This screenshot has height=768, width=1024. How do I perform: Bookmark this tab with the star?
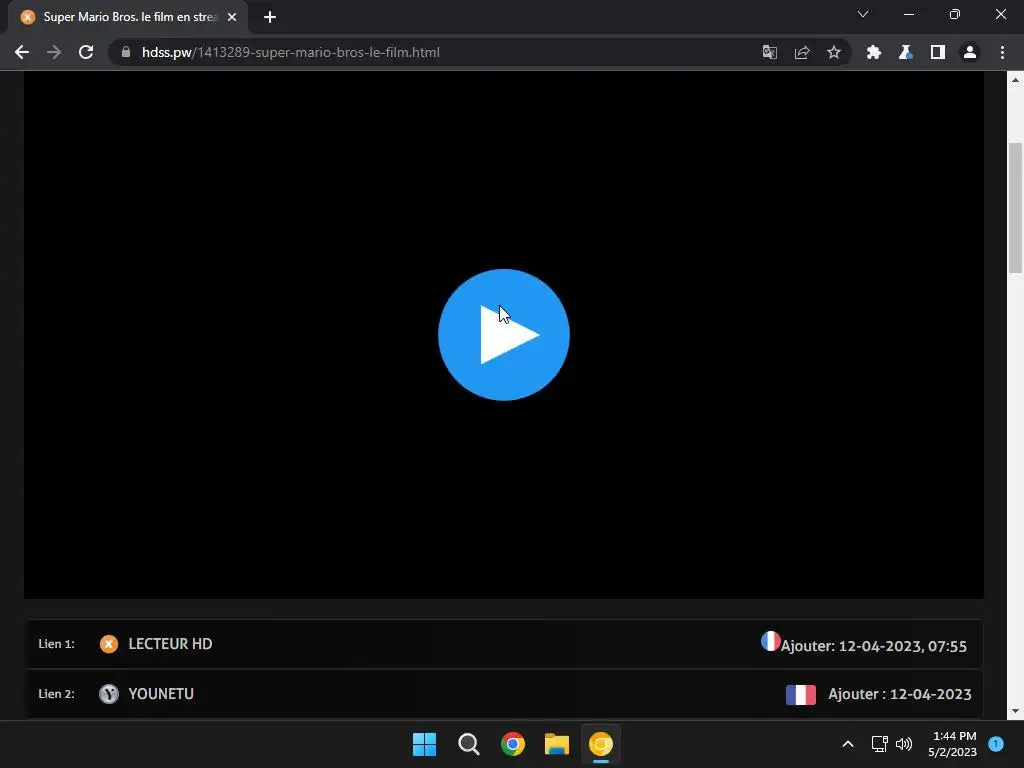[834, 52]
